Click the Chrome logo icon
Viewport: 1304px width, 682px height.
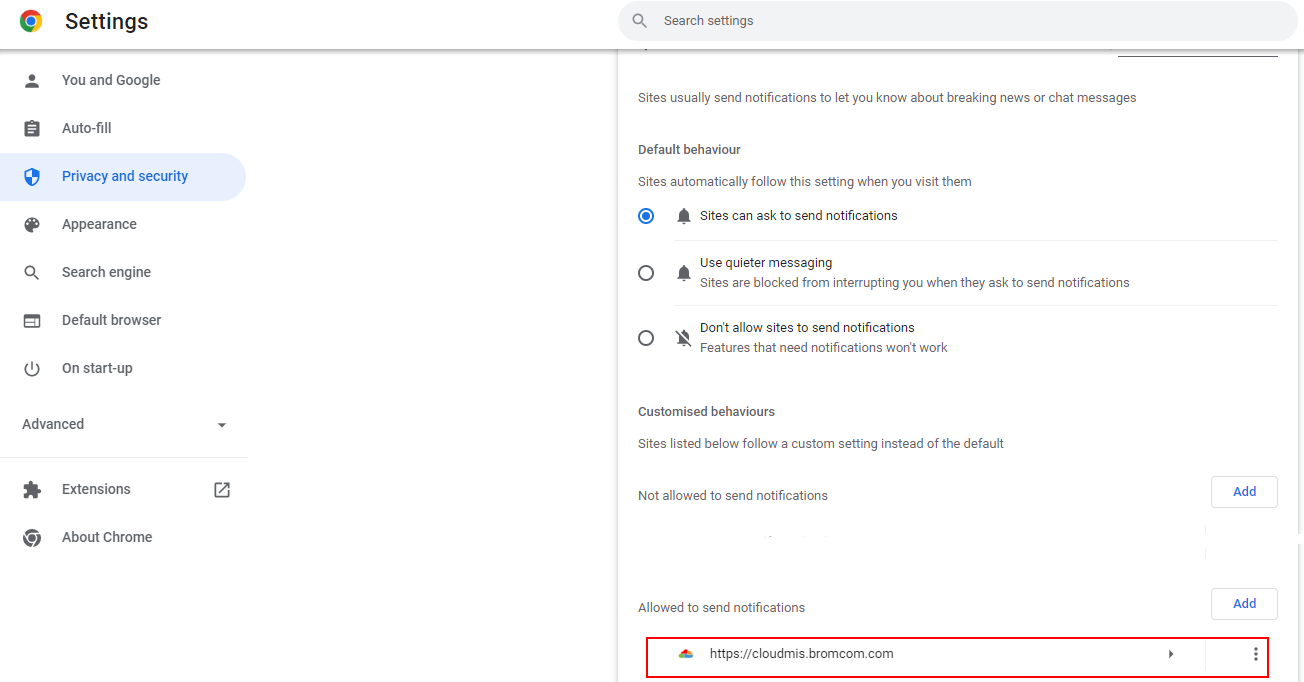point(31,20)
